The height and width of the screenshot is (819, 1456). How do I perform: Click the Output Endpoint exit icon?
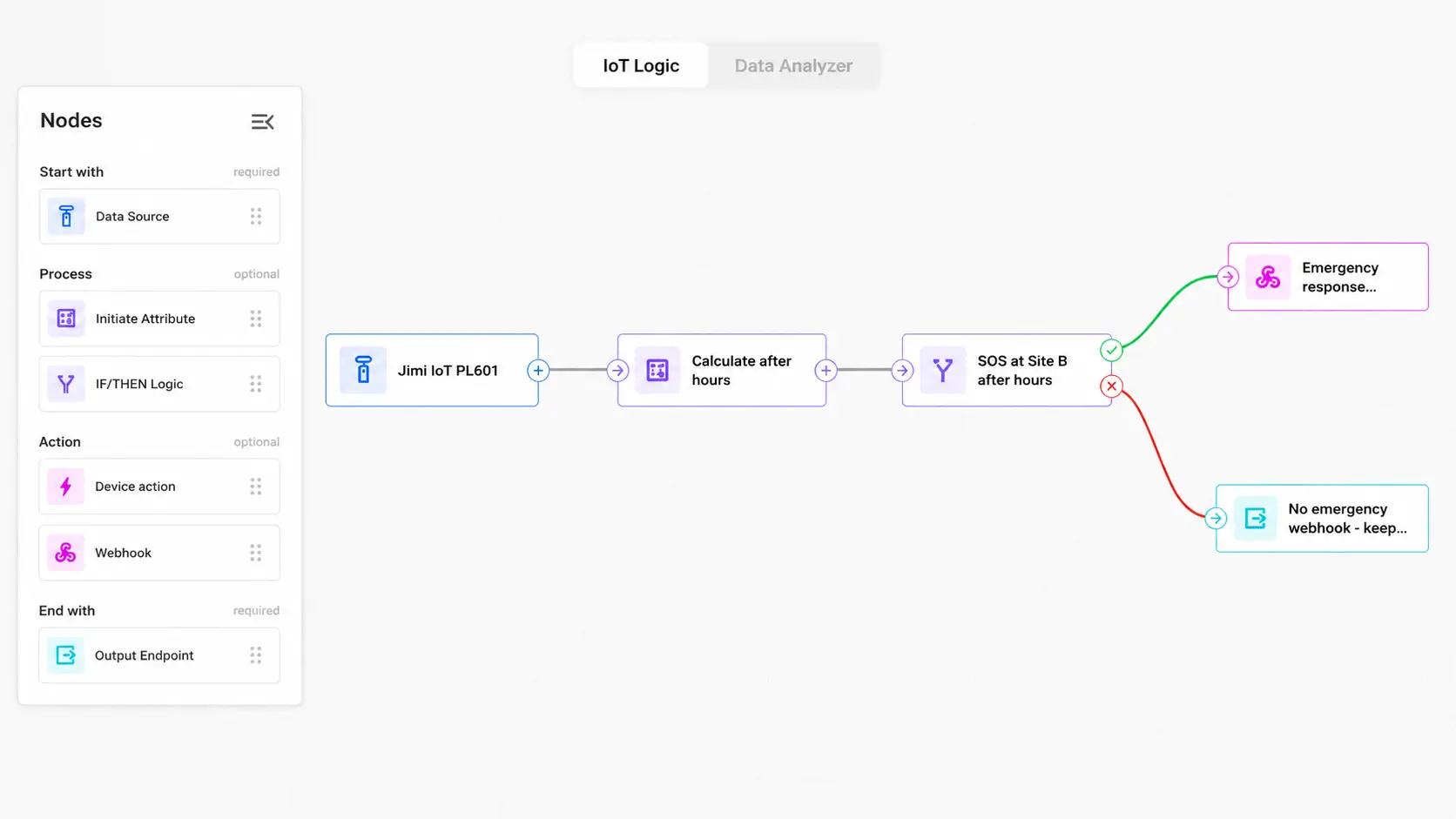pos(65,655)
